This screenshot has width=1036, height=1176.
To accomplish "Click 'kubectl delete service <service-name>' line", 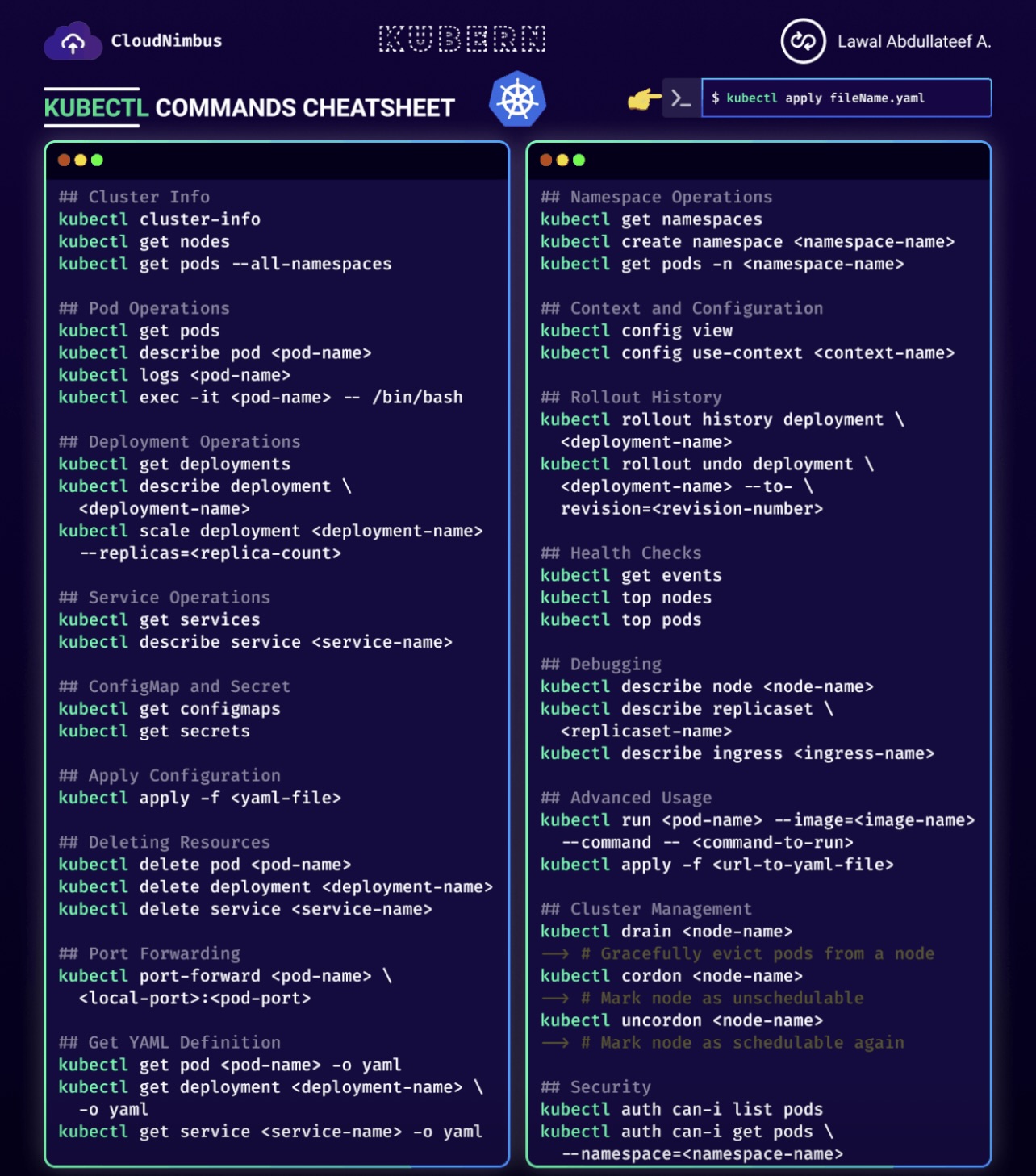I will (245, 909).
